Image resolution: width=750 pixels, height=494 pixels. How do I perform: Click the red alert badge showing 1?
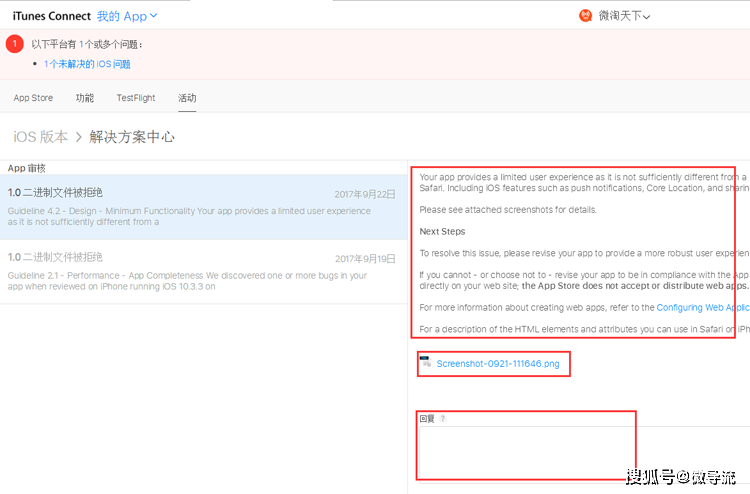click(x=14, y=44)
